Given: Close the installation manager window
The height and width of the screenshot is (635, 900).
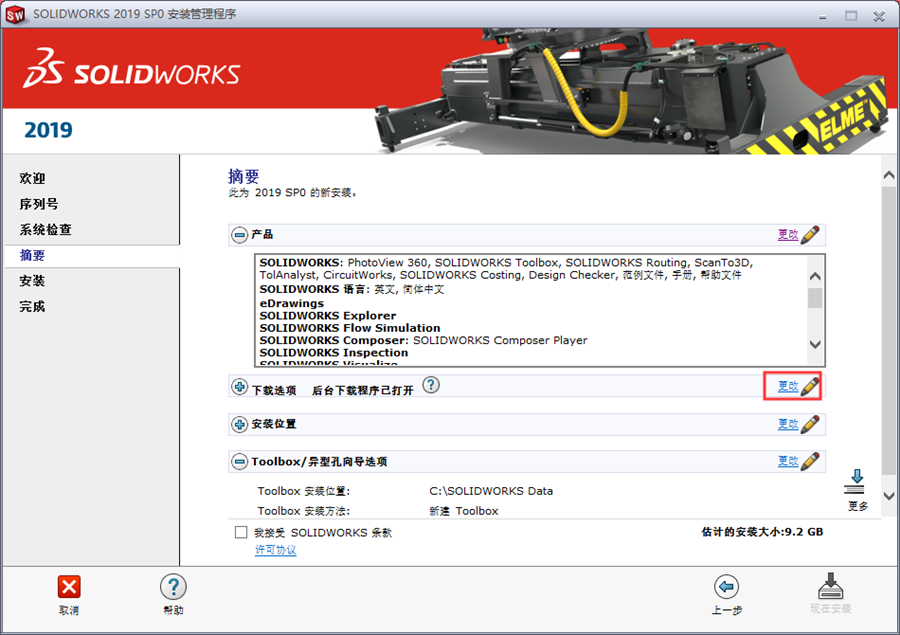Looking at the screenshot, I should [x=879, y=16].
